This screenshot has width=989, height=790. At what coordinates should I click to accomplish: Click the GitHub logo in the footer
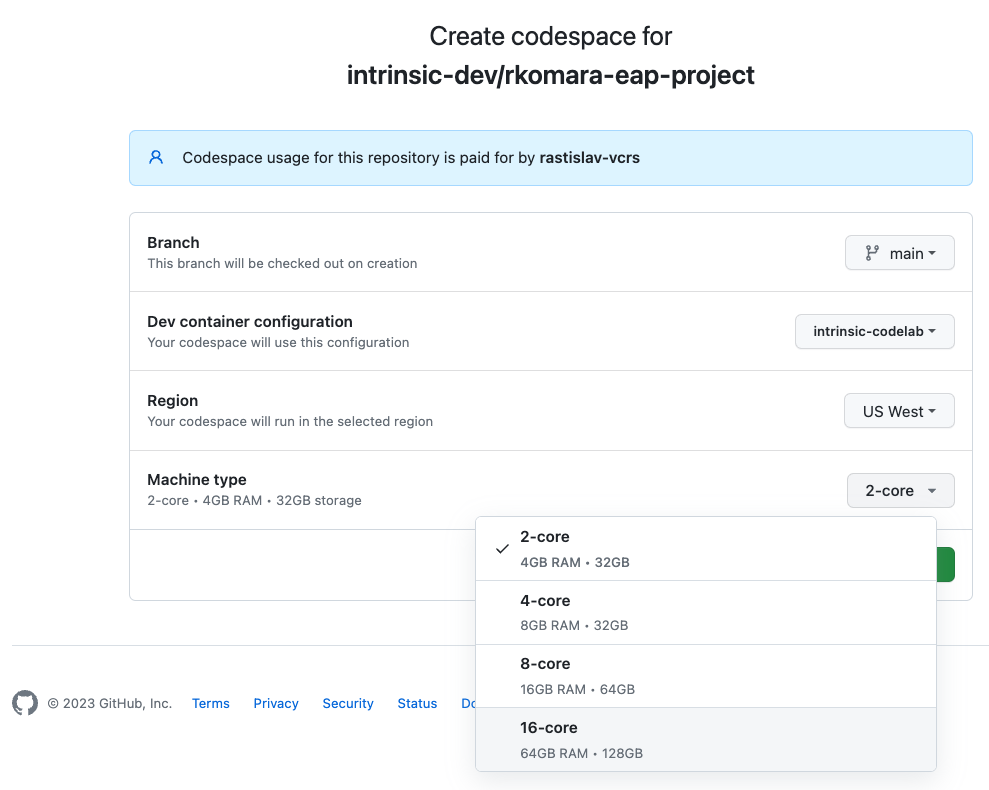[x=25, y=703]
